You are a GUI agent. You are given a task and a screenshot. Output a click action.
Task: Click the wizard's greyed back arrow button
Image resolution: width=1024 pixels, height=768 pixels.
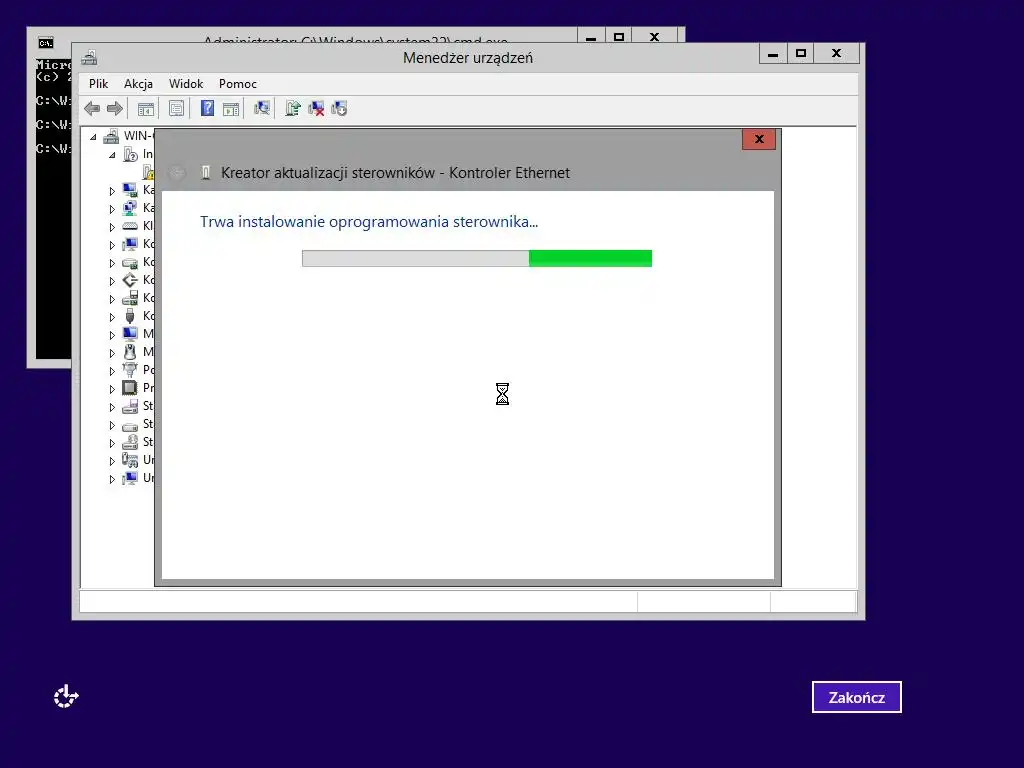coord(176,172)
